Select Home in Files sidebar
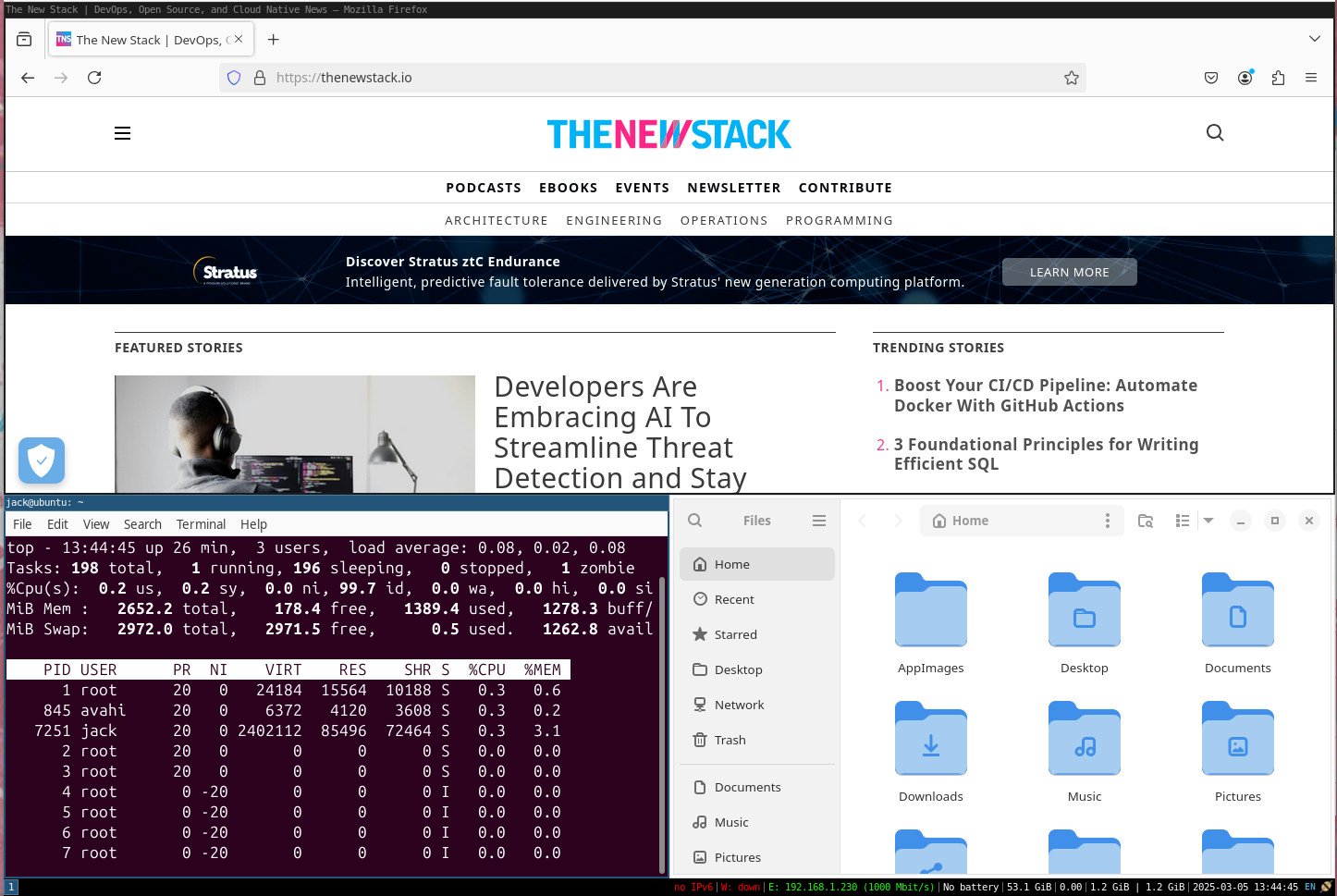The image size is (1337, 896). [x=757, y=564]
